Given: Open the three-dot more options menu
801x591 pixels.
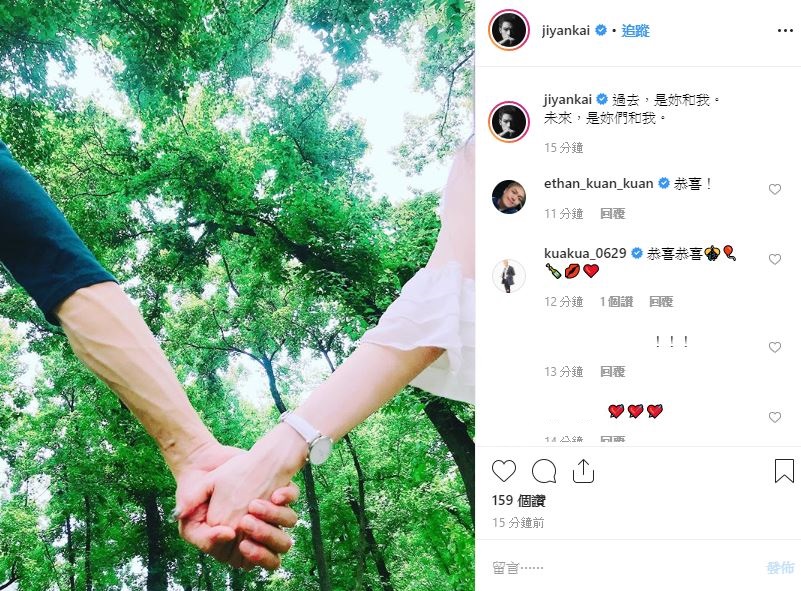Looking at the screenshot, I should coord(785,31).
